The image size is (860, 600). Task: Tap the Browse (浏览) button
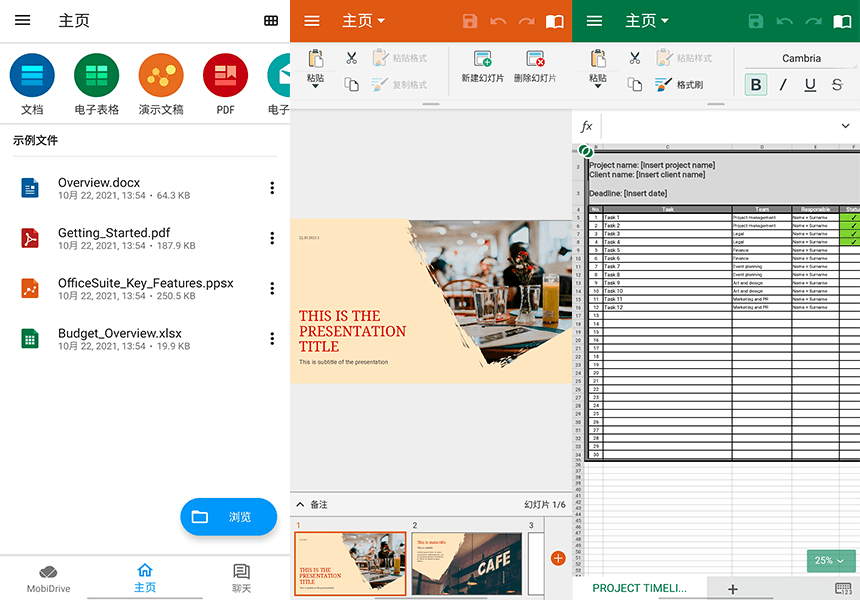coord(228,517)
